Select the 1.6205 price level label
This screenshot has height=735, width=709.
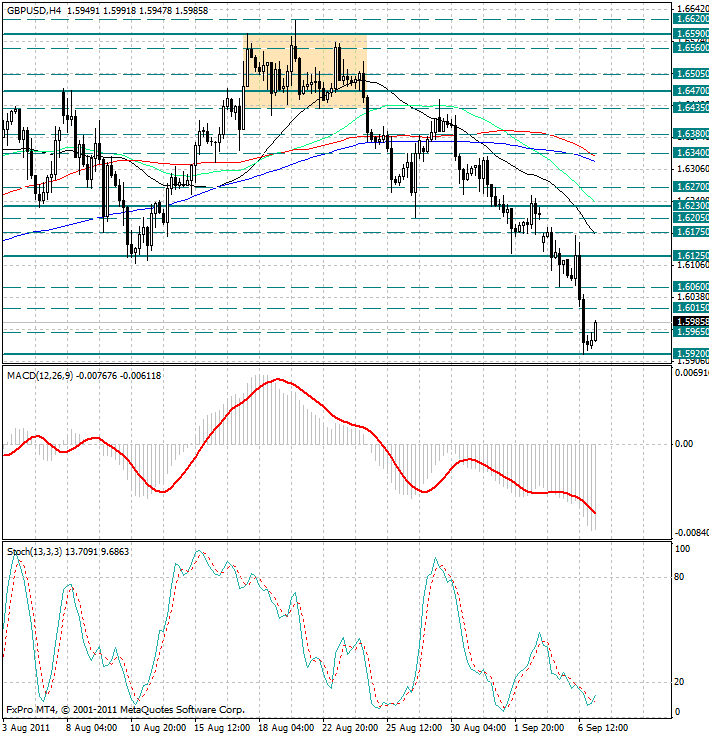click(691, 218)
